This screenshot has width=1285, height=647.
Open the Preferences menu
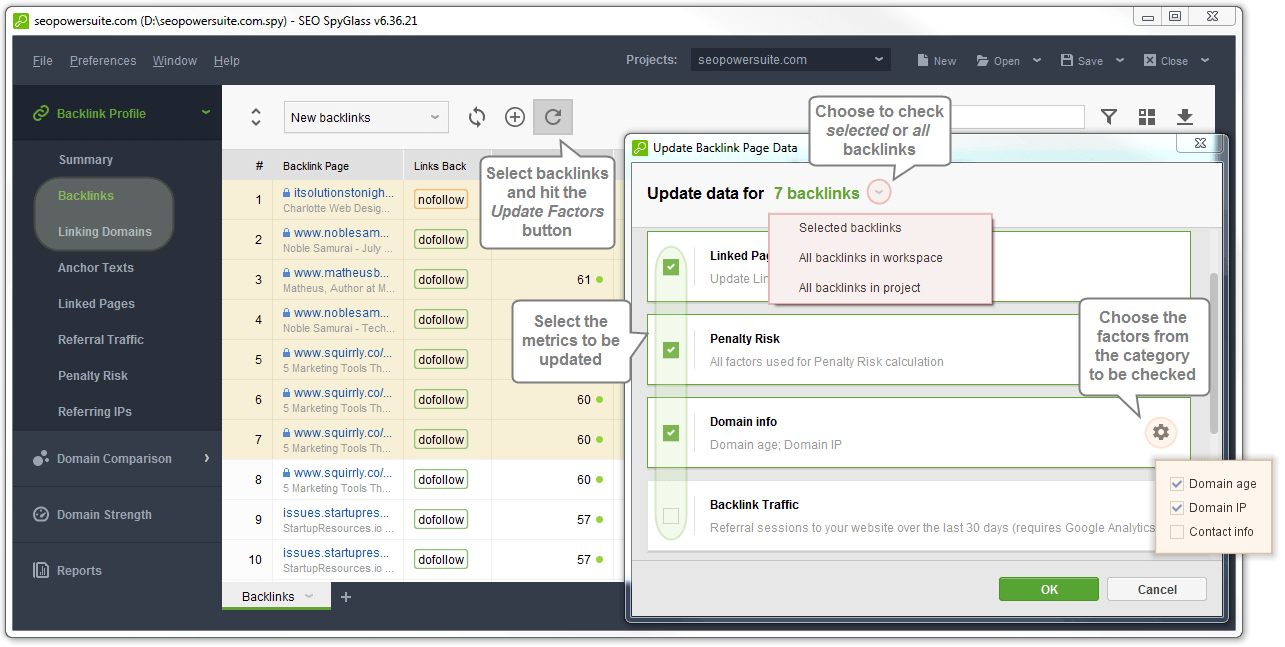(103, 61)
